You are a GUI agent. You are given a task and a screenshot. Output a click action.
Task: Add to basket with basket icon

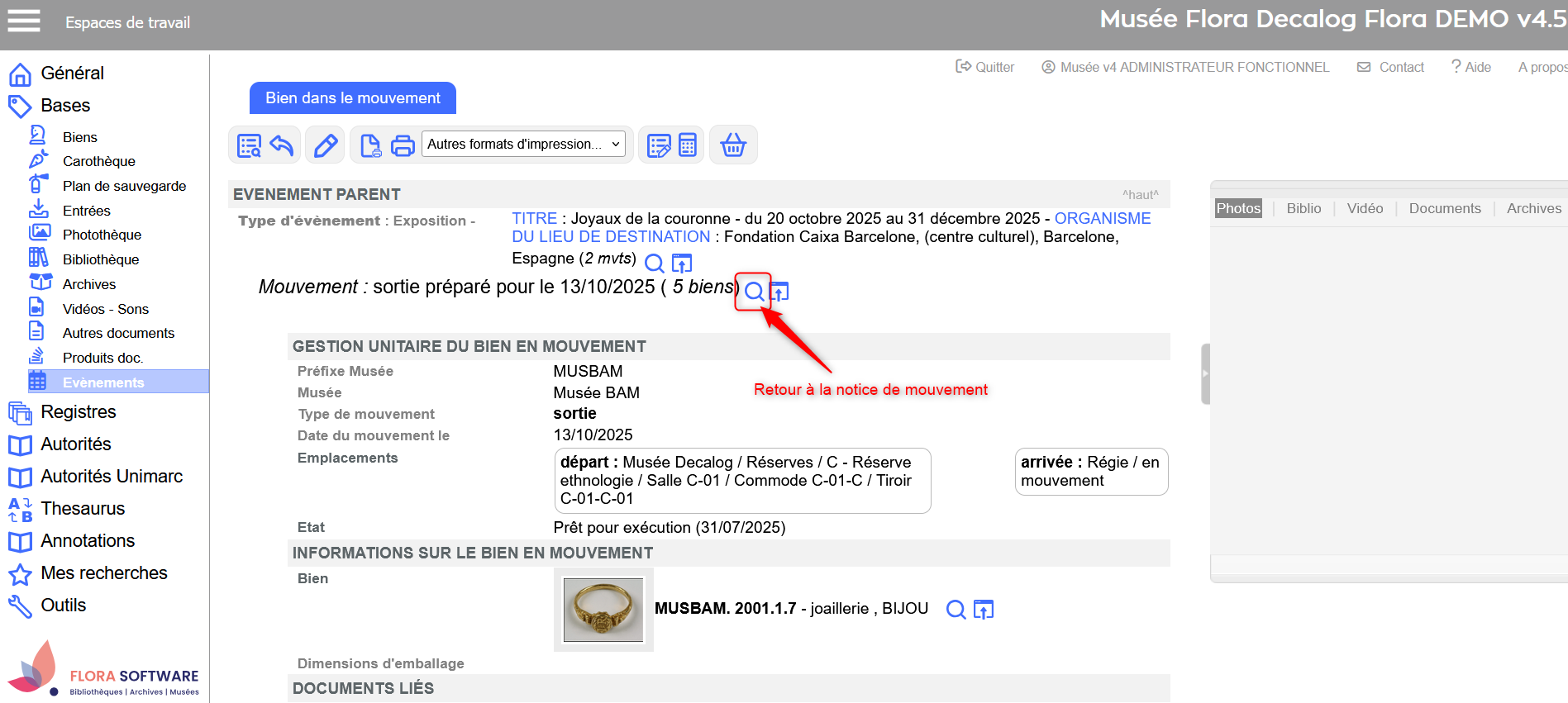point(733,145)
